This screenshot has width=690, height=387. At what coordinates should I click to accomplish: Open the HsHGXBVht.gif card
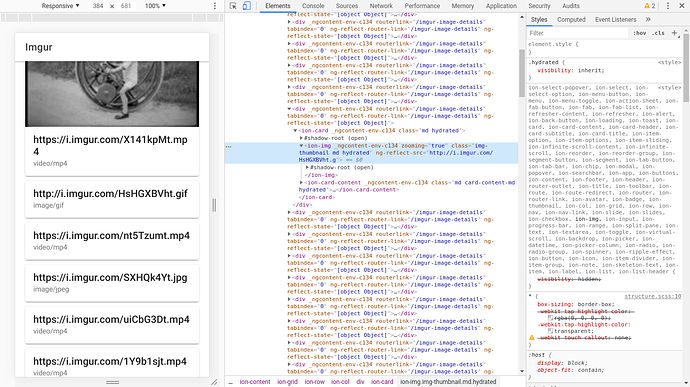pyautogui.click(x=112, y=199)
